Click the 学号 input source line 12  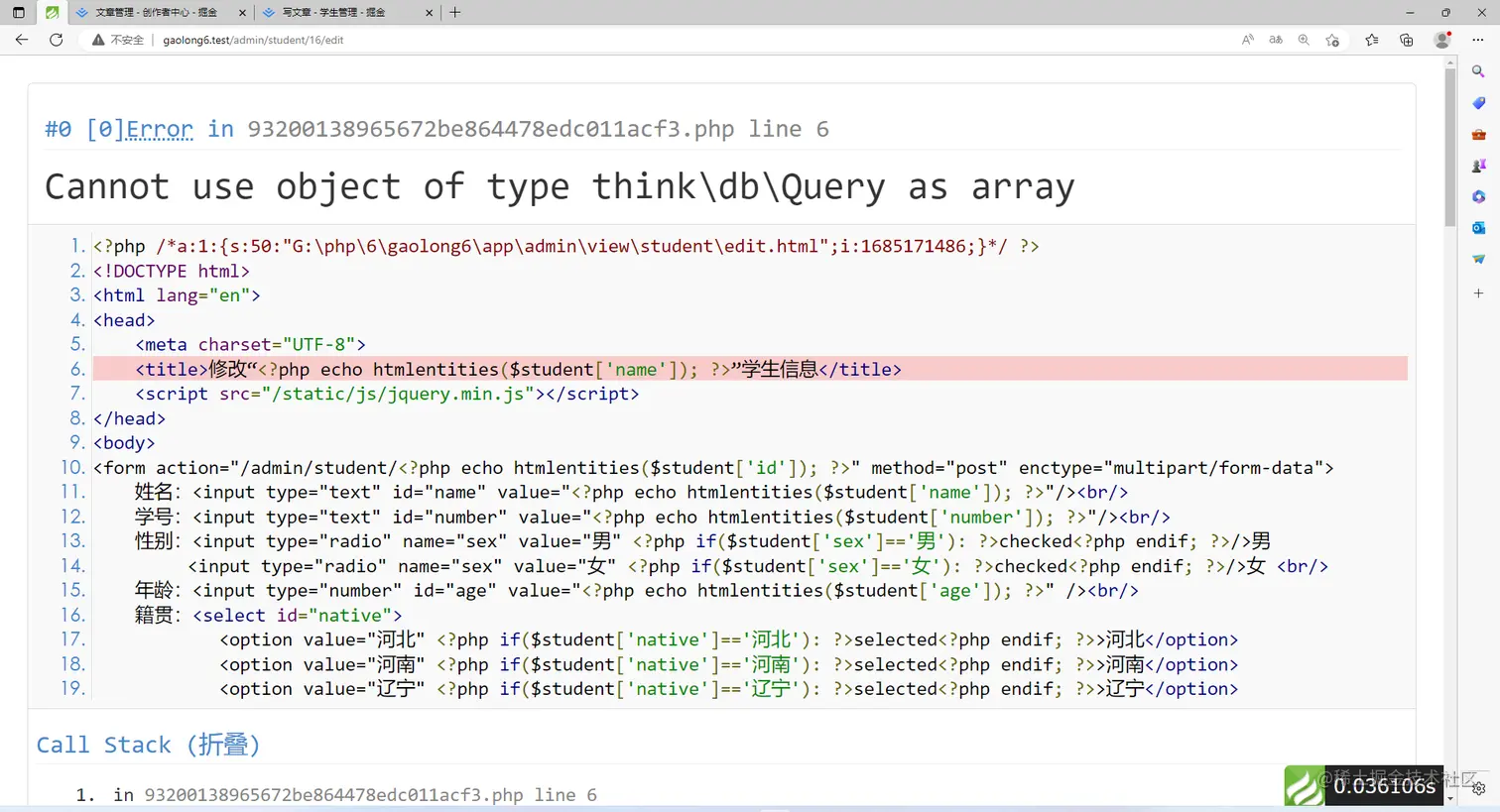tap(653, 517)
